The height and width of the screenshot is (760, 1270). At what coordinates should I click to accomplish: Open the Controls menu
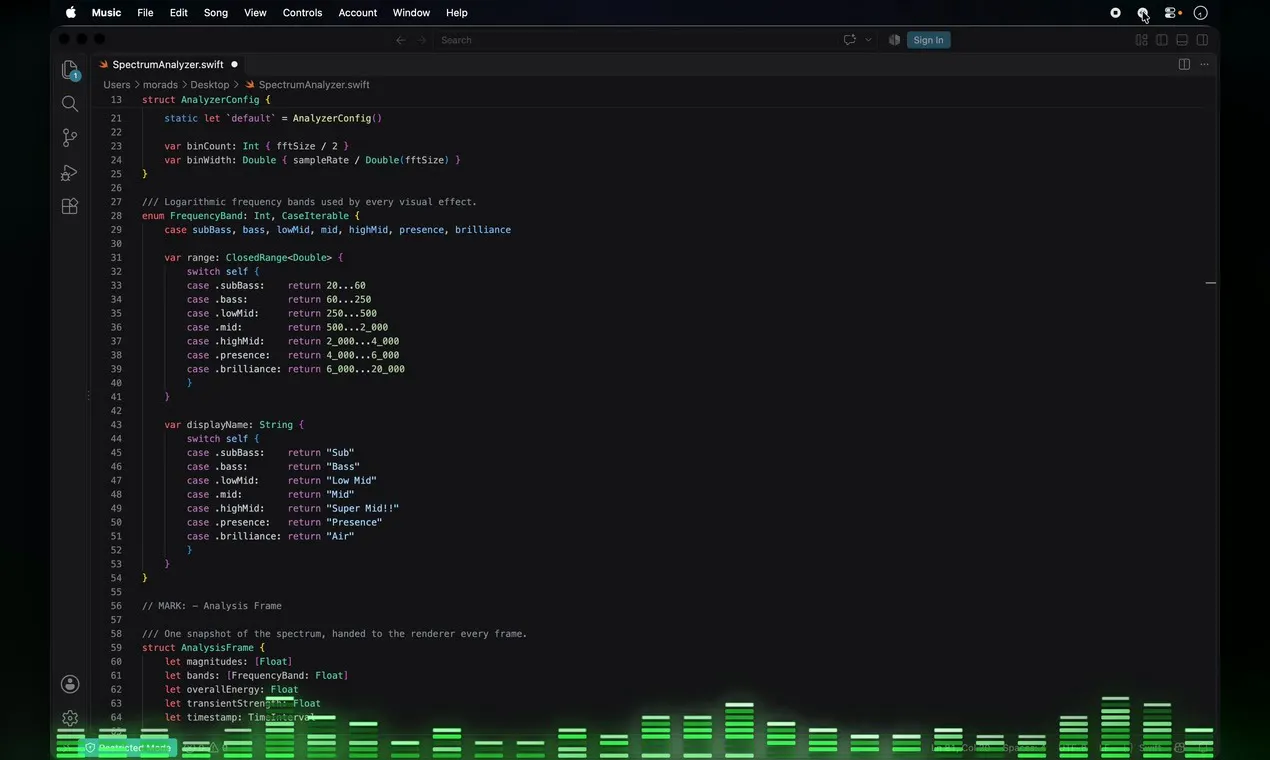pyautogui.click(x=302, y=13)
